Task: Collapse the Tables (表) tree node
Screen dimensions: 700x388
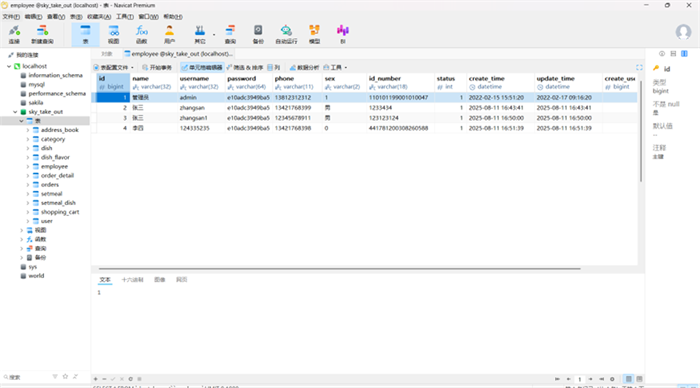Action: tap(21, 121)
